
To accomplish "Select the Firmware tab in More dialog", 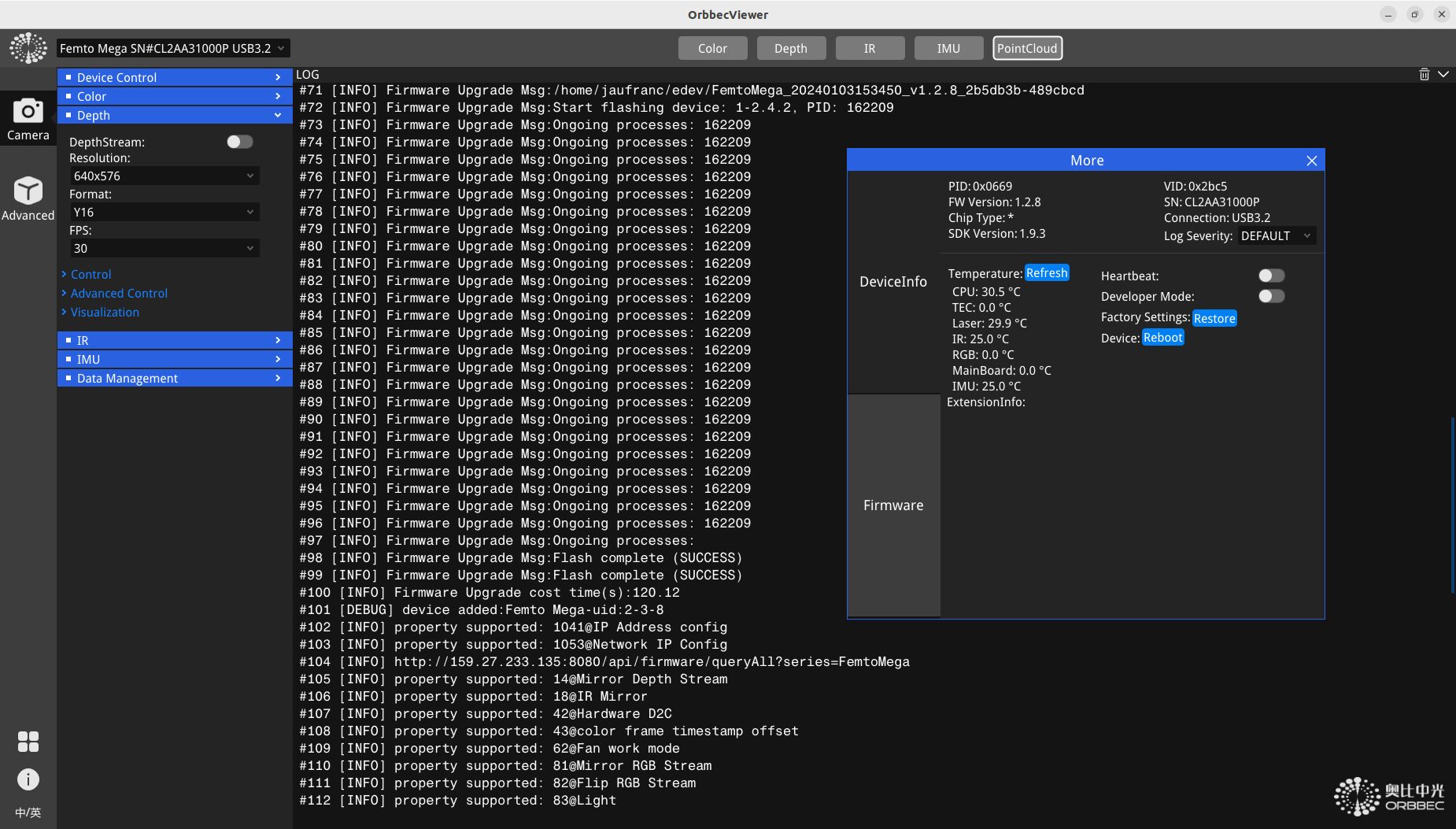I will tap(893, 505).
